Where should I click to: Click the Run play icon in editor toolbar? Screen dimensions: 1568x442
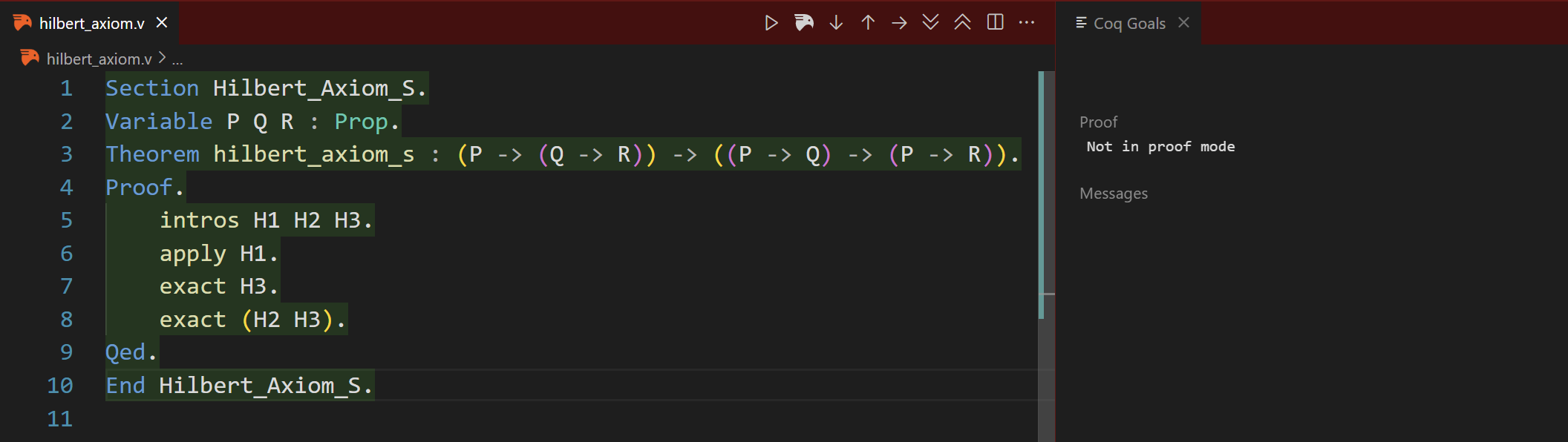pyautogui.click(x=771, y=23)
